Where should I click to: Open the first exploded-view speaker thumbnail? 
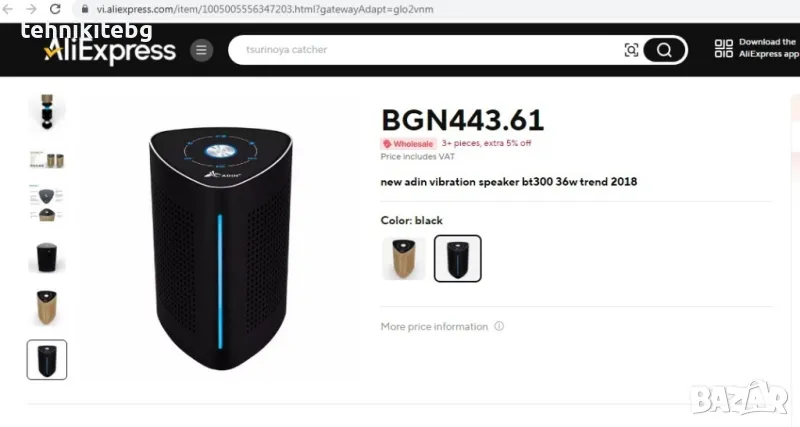(x=46, y=112)
